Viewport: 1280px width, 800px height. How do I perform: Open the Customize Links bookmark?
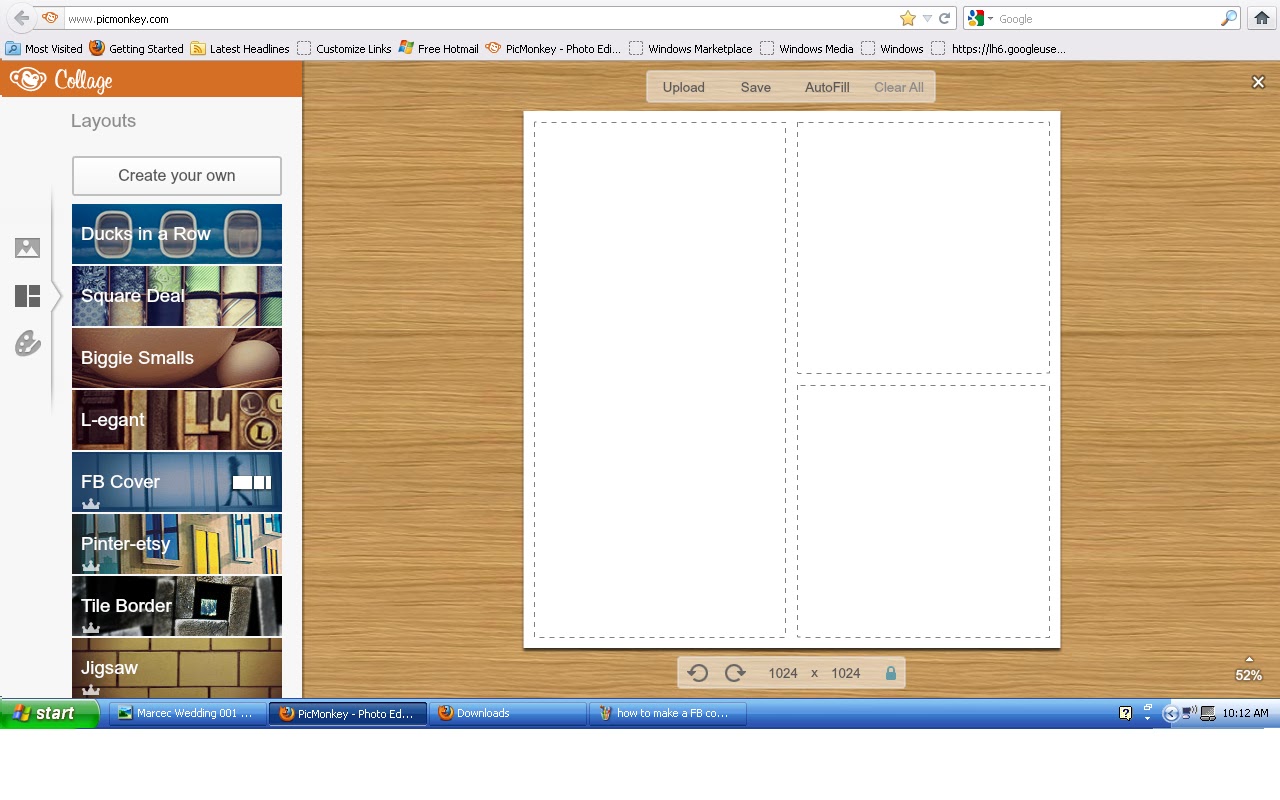(345, 48)
